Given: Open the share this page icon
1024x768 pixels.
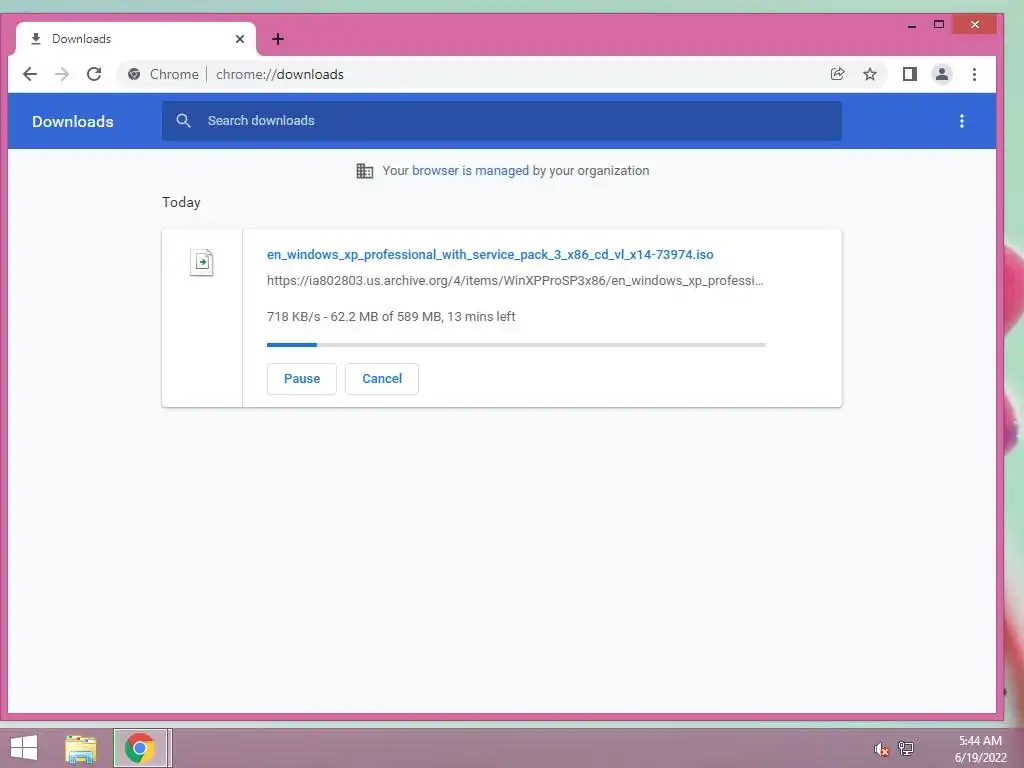Looking at the screenshot, I should (x=837, y=74).
